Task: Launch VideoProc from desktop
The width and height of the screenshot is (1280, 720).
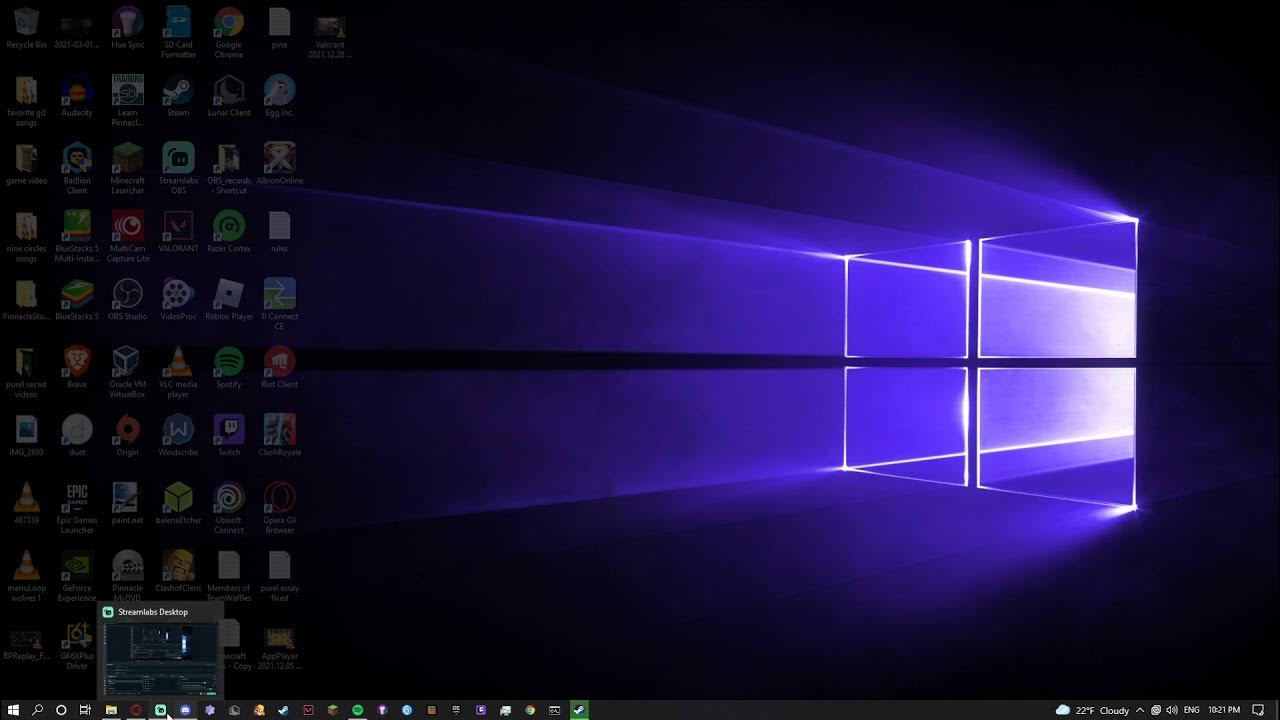Action: [178, 301]
